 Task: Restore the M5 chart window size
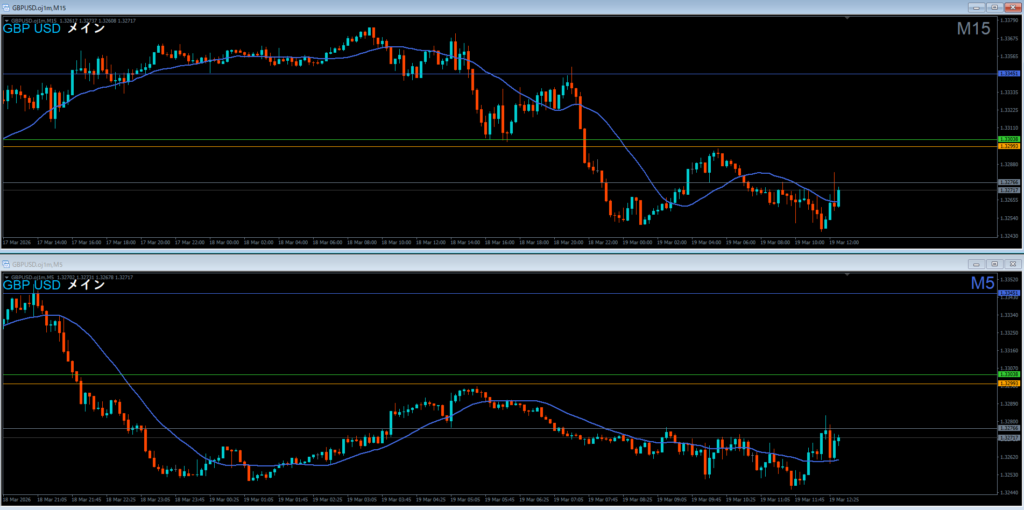point(995,263)
